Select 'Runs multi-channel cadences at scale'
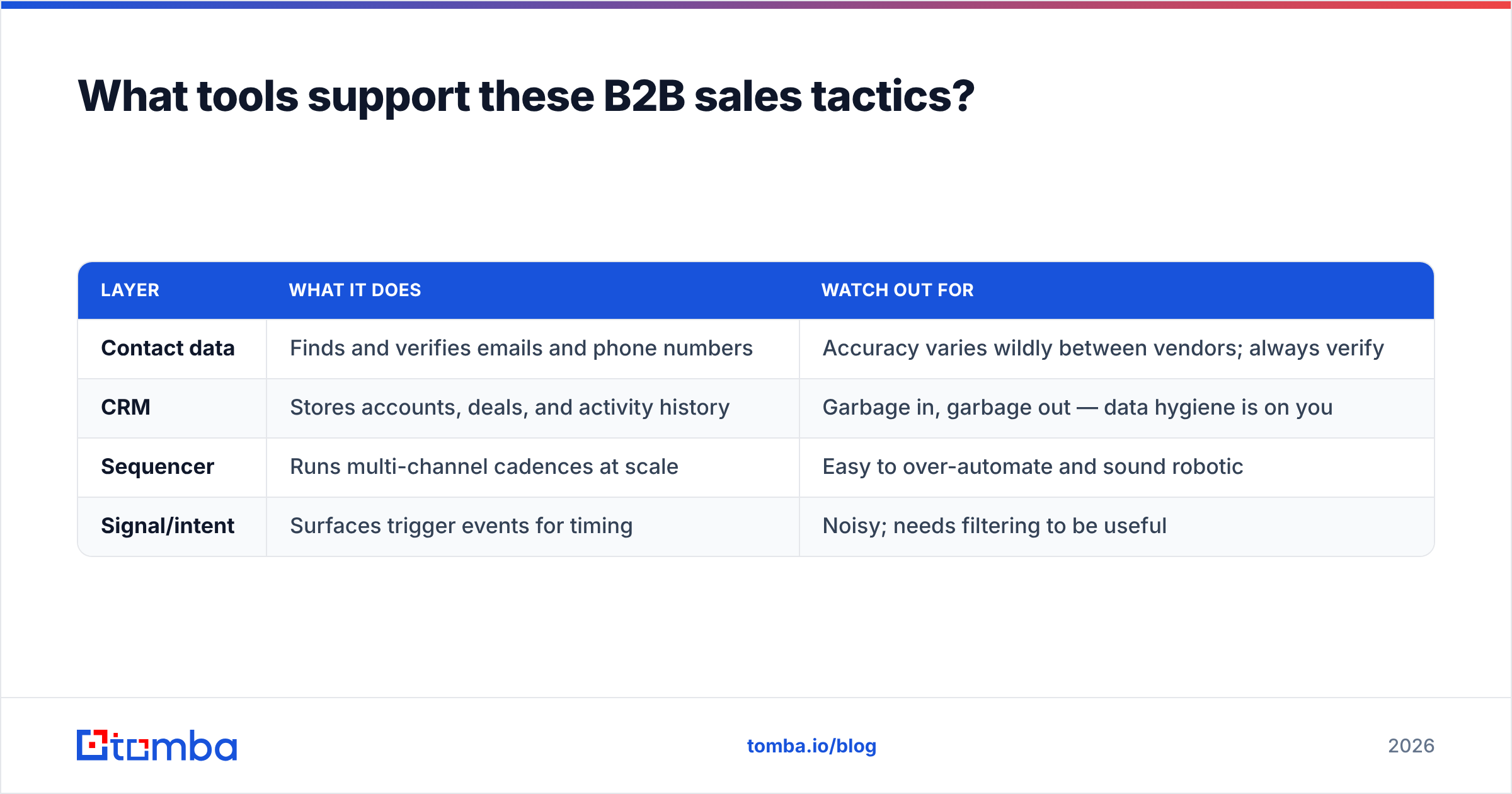 [484, 466]
